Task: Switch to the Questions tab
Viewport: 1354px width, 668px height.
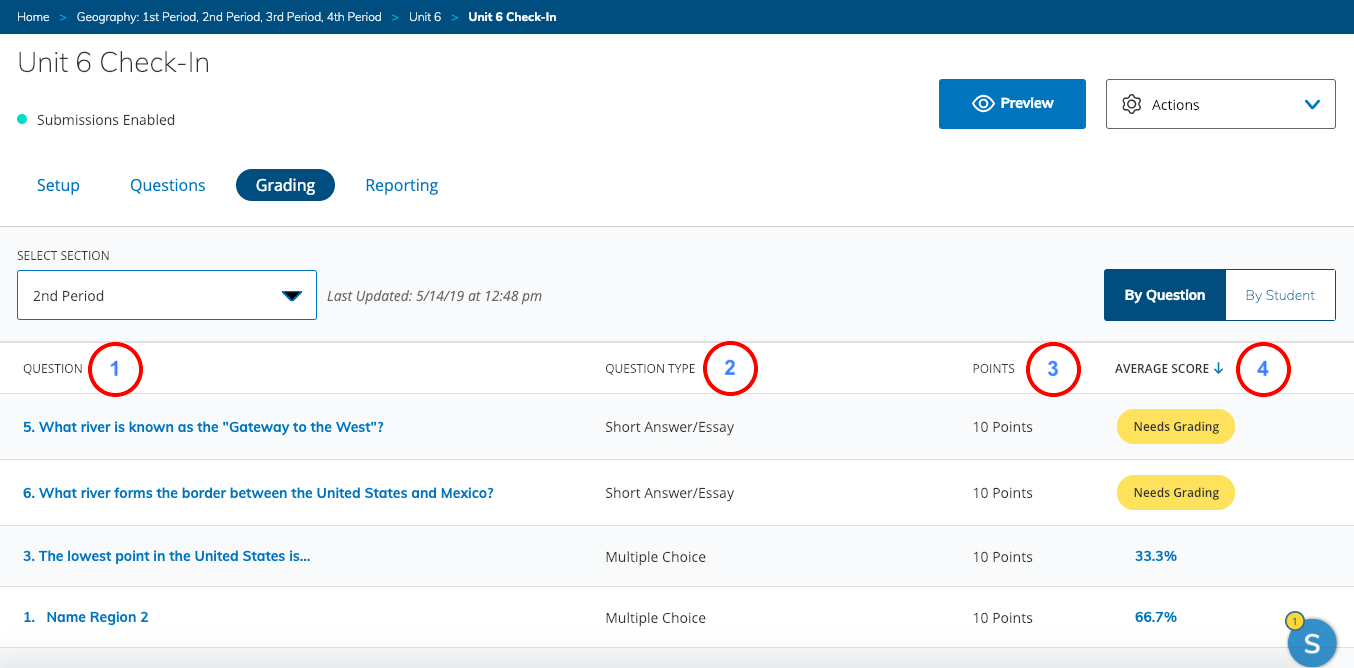Action: (x=168, y=185)
